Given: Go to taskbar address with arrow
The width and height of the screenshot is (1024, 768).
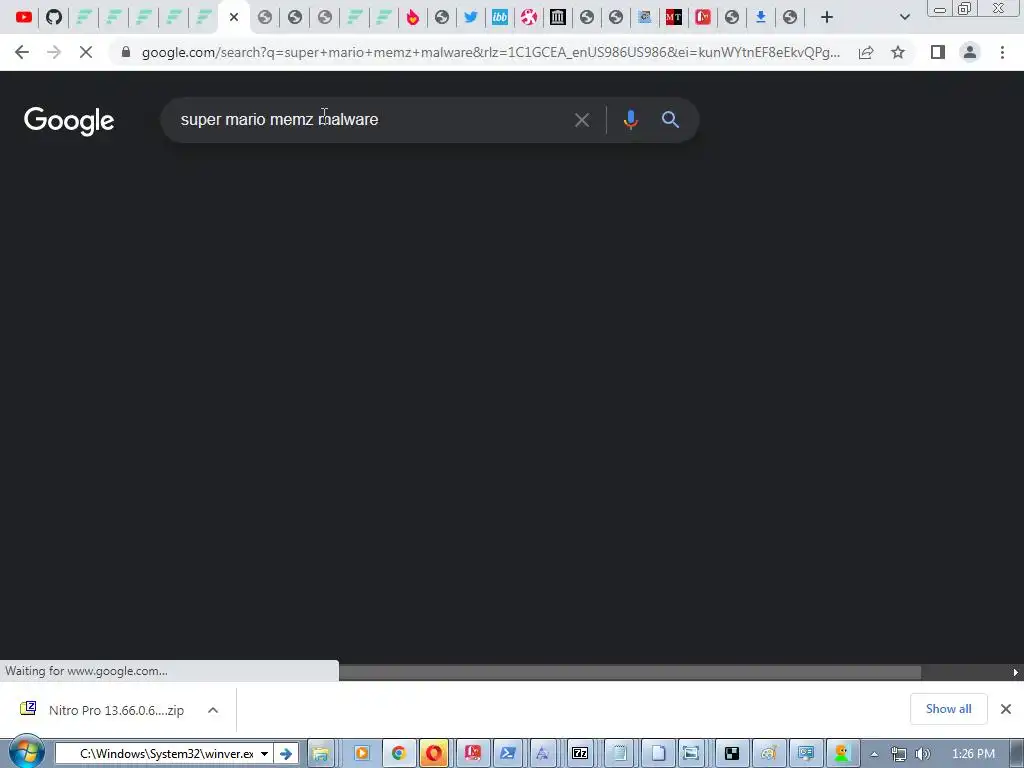Looking at the screenshot, I should (x=285, y=754).
